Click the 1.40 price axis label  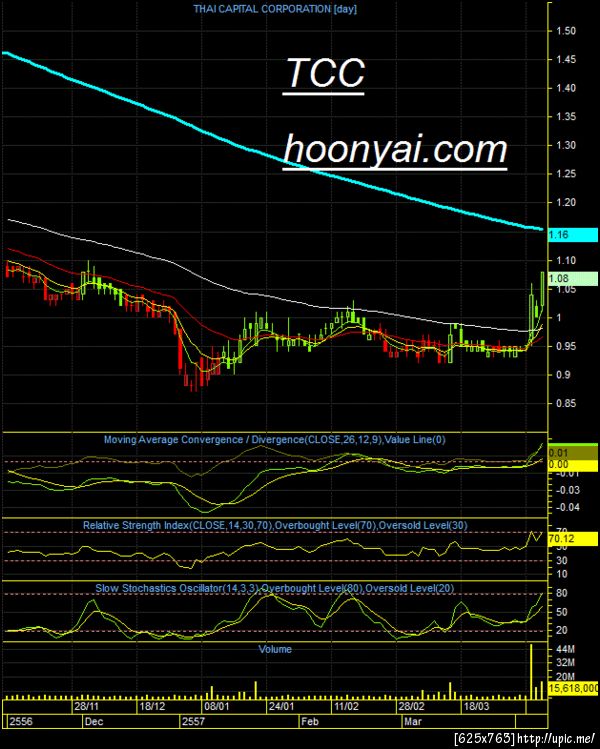[566, 88]
